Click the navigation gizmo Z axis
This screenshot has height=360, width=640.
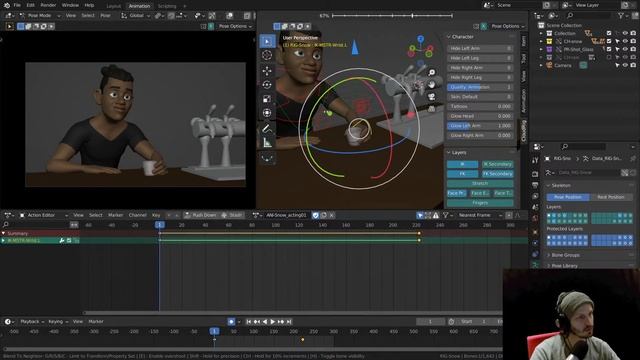420,38
